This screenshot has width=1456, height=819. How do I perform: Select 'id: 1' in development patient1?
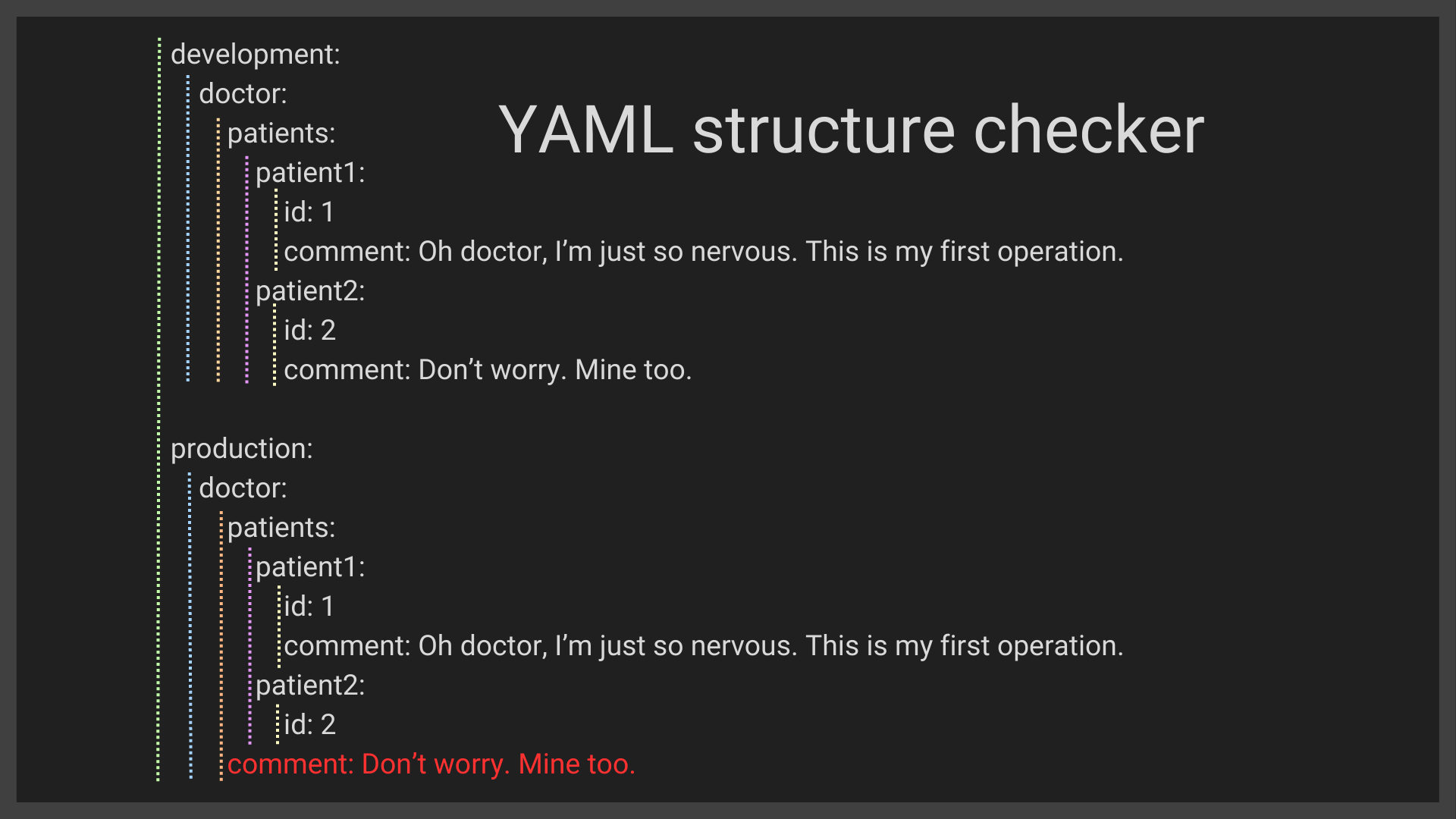(x=309, y=212)
